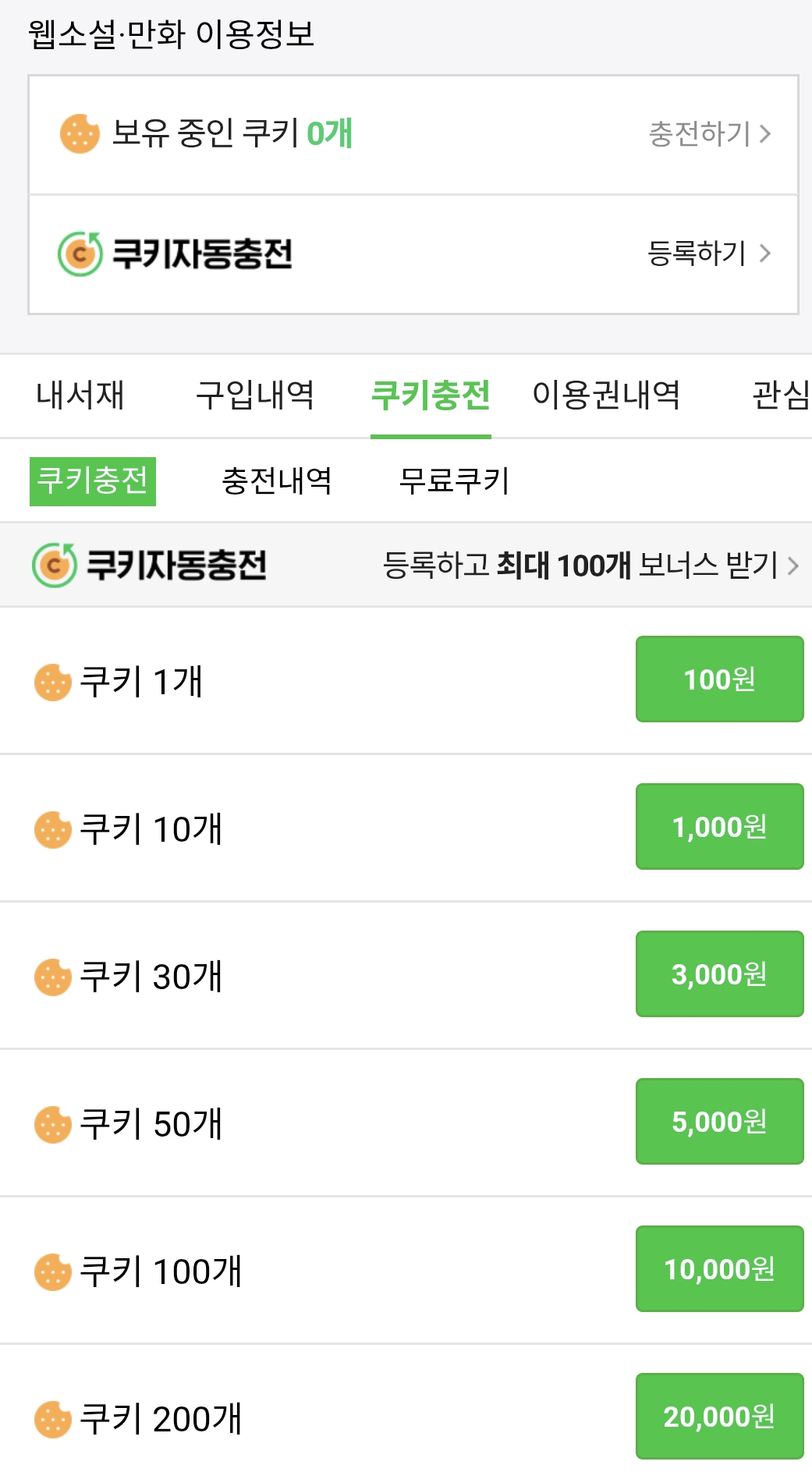Click the 쿠키자동충전 banner logo icon
Image resolution: width=812 pixels, height=1479 pixels.
(55, 565)
